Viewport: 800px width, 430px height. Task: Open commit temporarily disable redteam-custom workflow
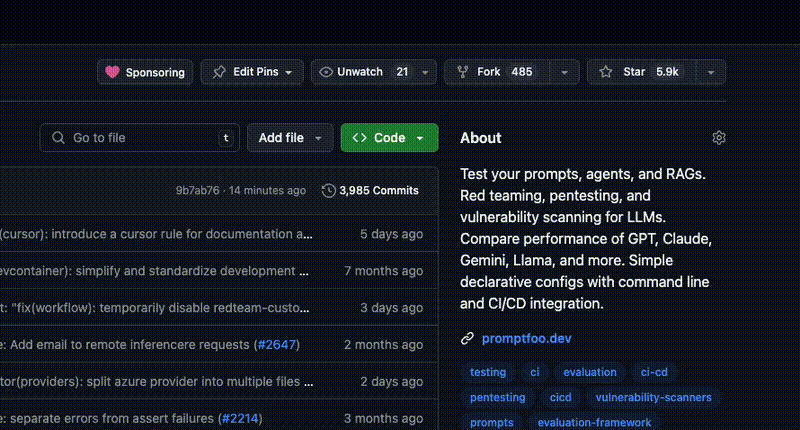tap(155, 308)
